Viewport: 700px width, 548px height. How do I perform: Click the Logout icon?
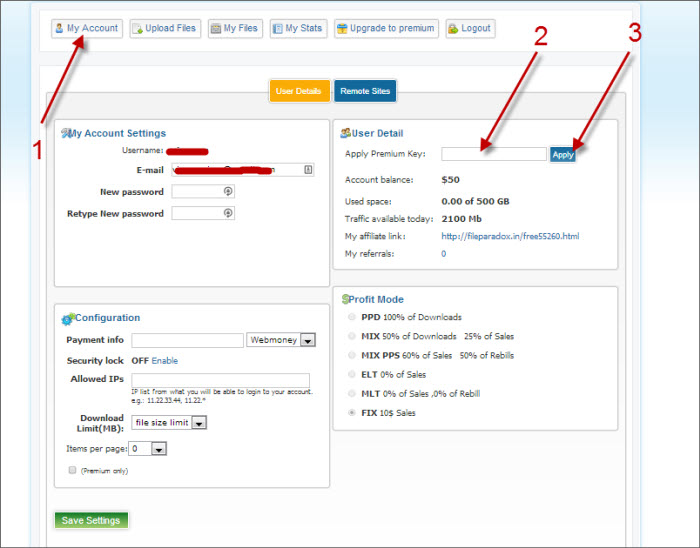453,28
